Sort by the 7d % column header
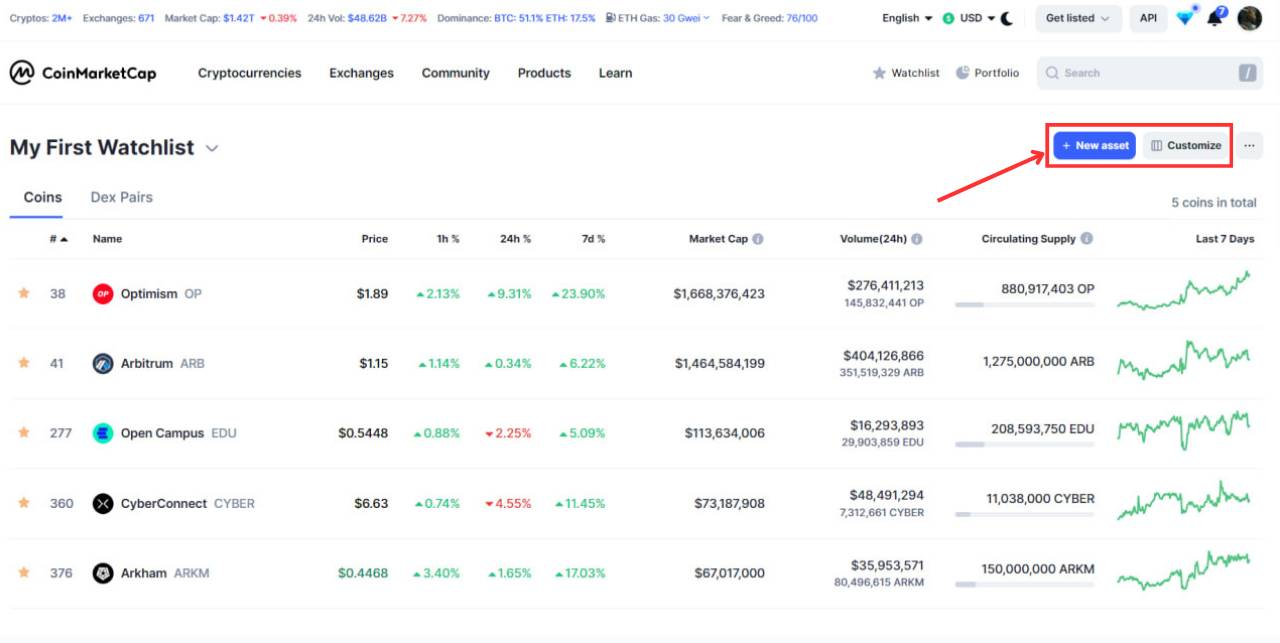 pos(593,239)
